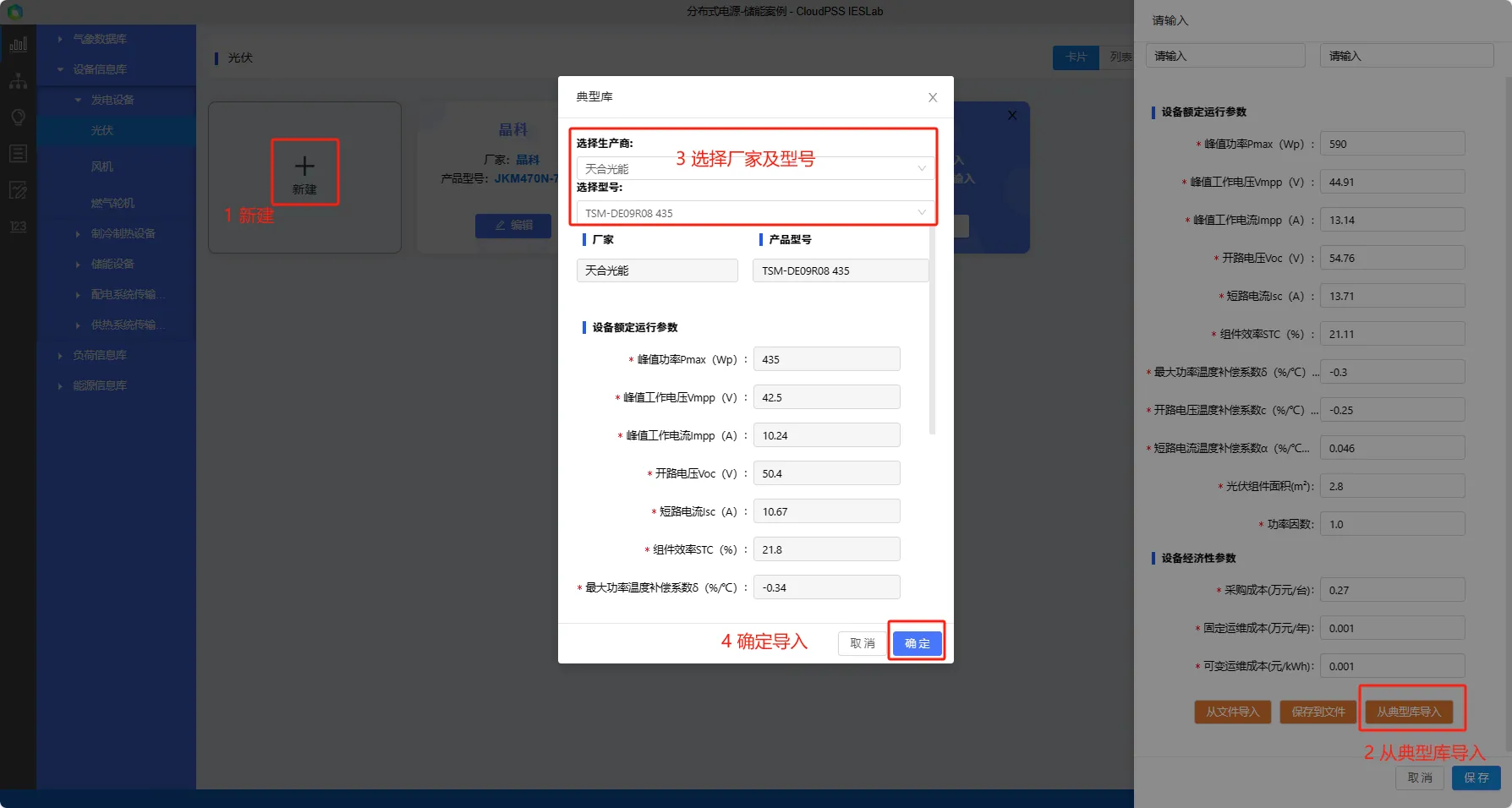Click the dialog temperature coefficient field showing -0.34
1512x808 pixels.
coord(827,587)
